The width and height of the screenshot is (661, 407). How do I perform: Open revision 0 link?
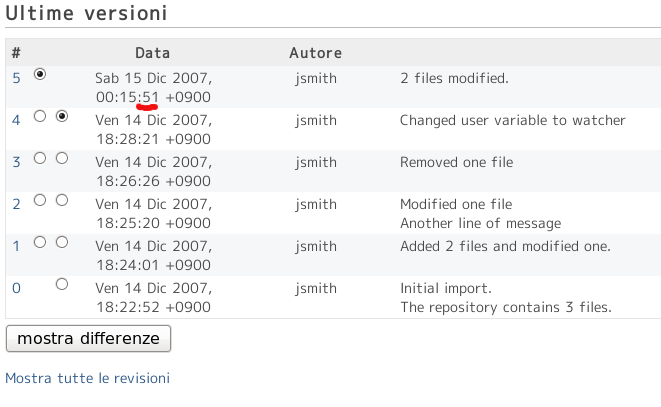[x=16, y=288]
